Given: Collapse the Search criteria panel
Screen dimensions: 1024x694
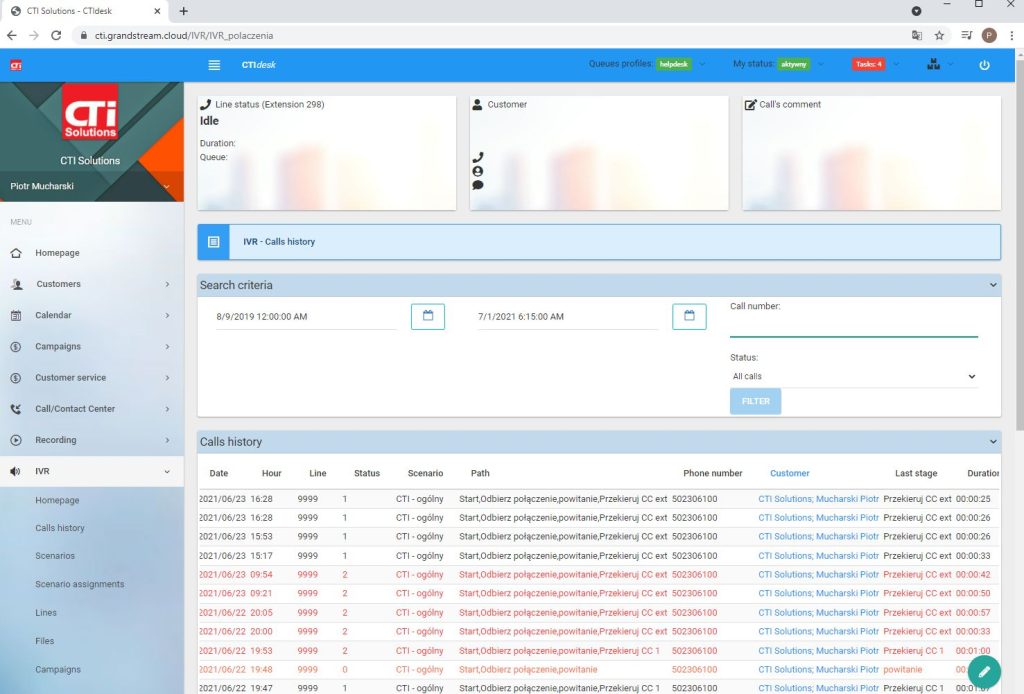Looking at the screenshot, I should (x=992, y=285).
